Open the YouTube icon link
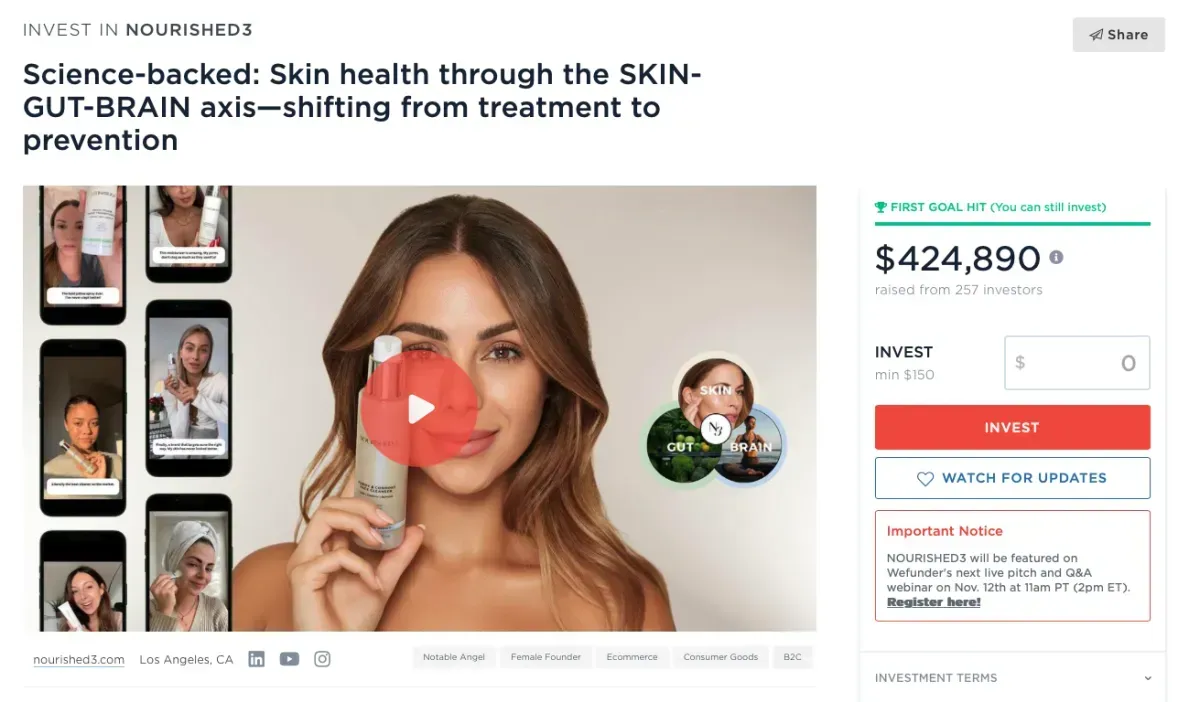Screen dimensions: 1200x702 [x=289, y=659]
